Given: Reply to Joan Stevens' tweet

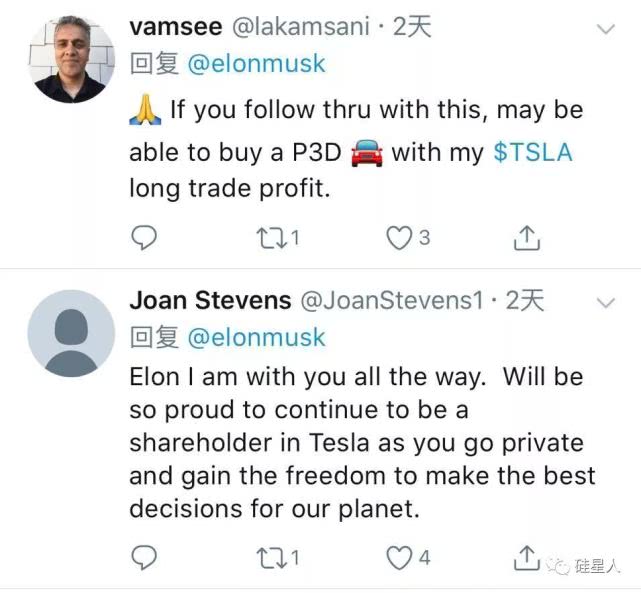Looking at the screenshot, I should (145, 557).
